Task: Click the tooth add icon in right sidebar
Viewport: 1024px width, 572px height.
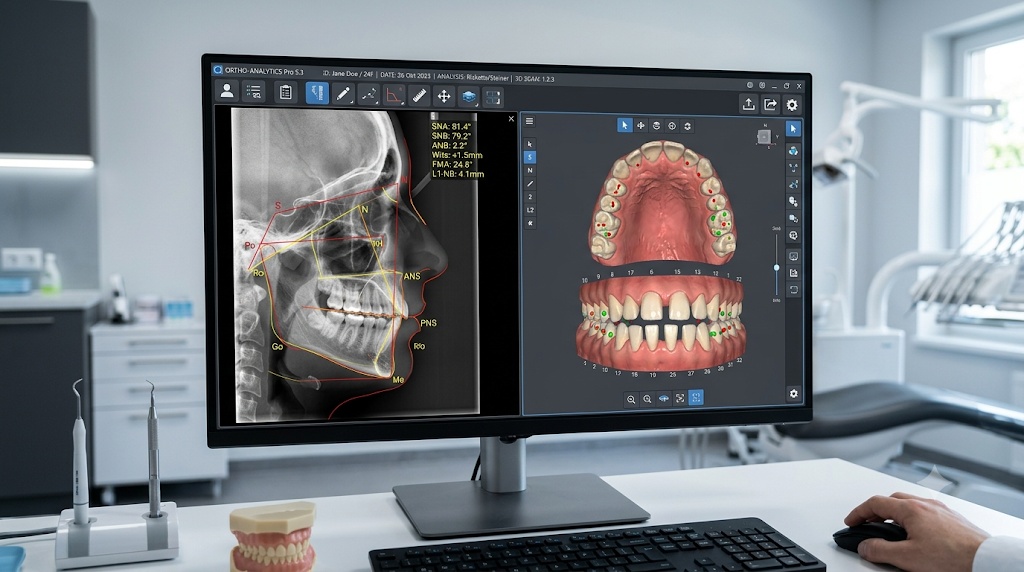Action: tap(793, 202)
